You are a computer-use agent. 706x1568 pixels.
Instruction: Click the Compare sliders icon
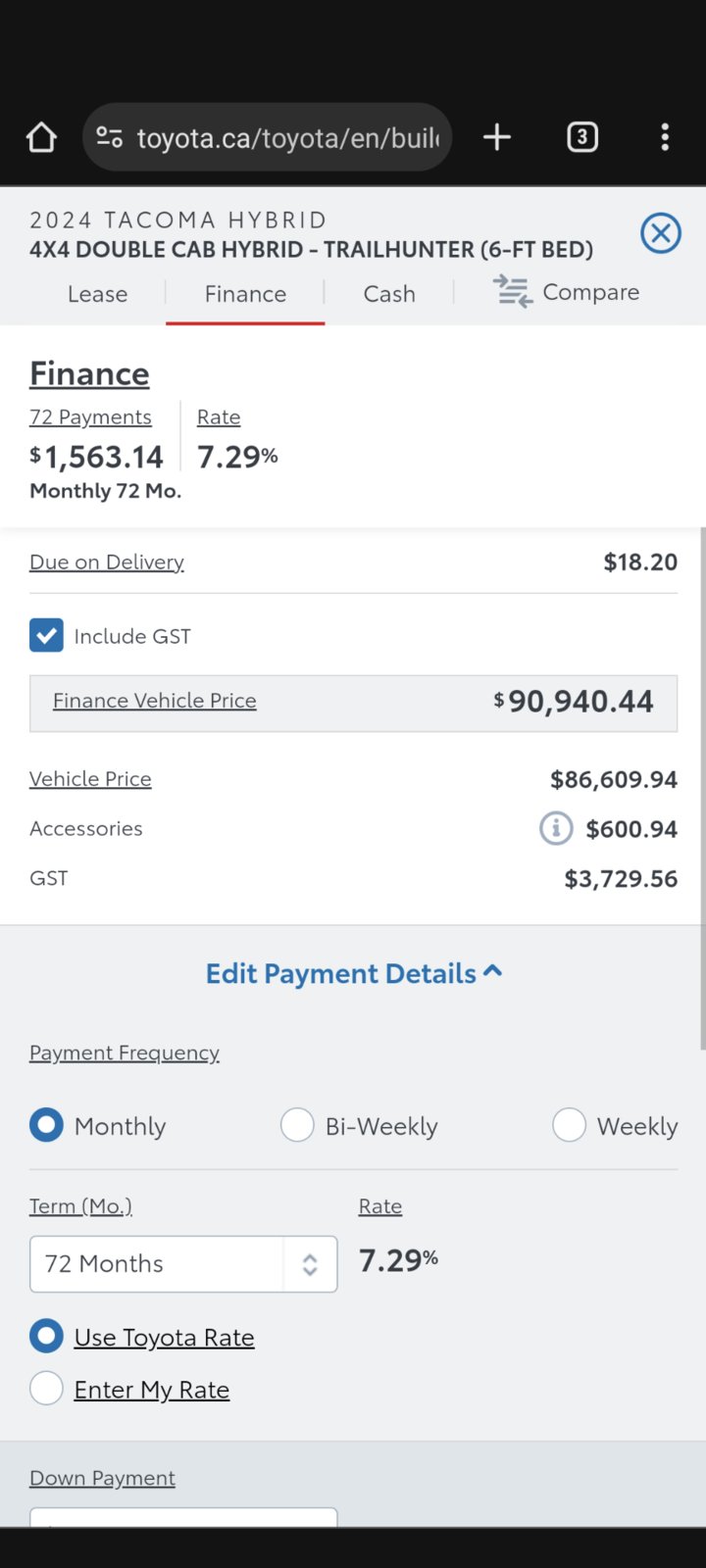click(513, 292)
